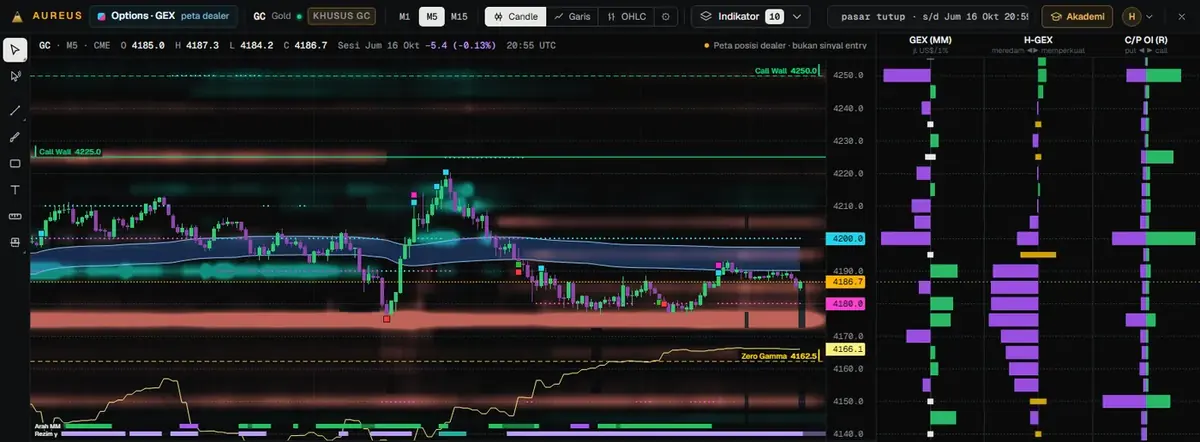The width and height of the screenshot is (1200, 442).
Task: Select Candle chart type
Action: 515,17
